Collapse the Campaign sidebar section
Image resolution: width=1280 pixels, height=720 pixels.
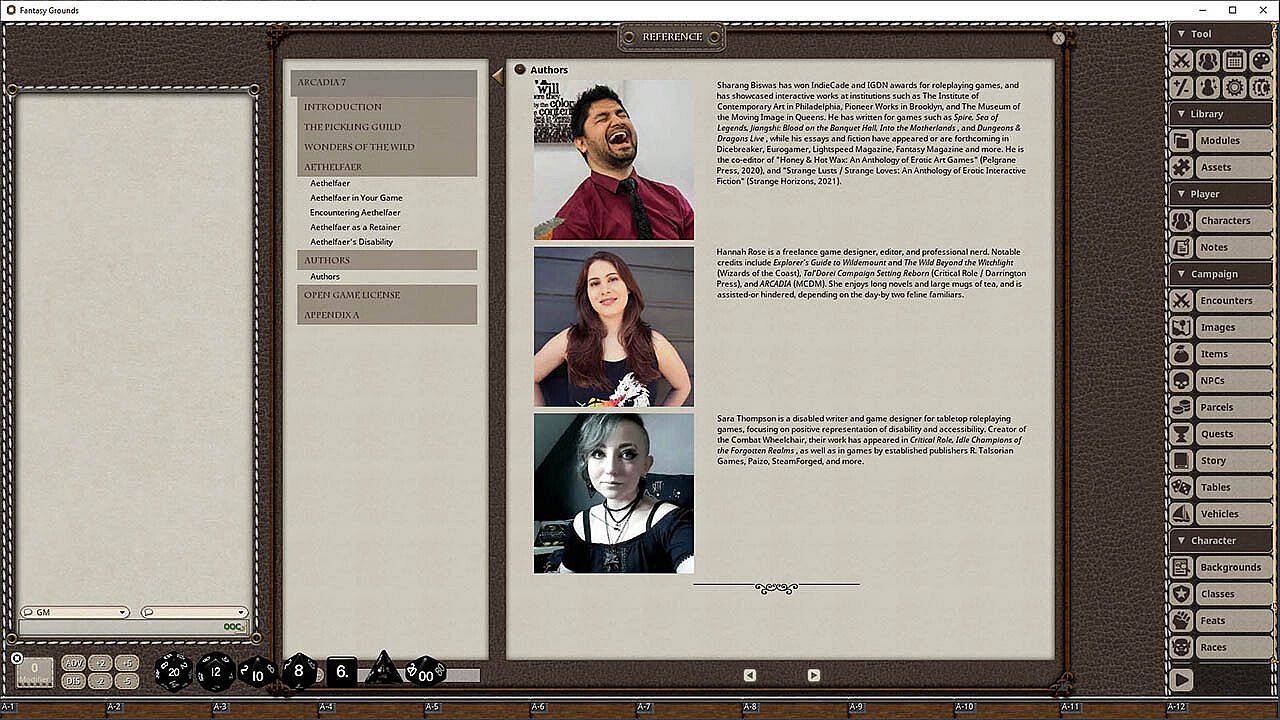[1221, 274]
